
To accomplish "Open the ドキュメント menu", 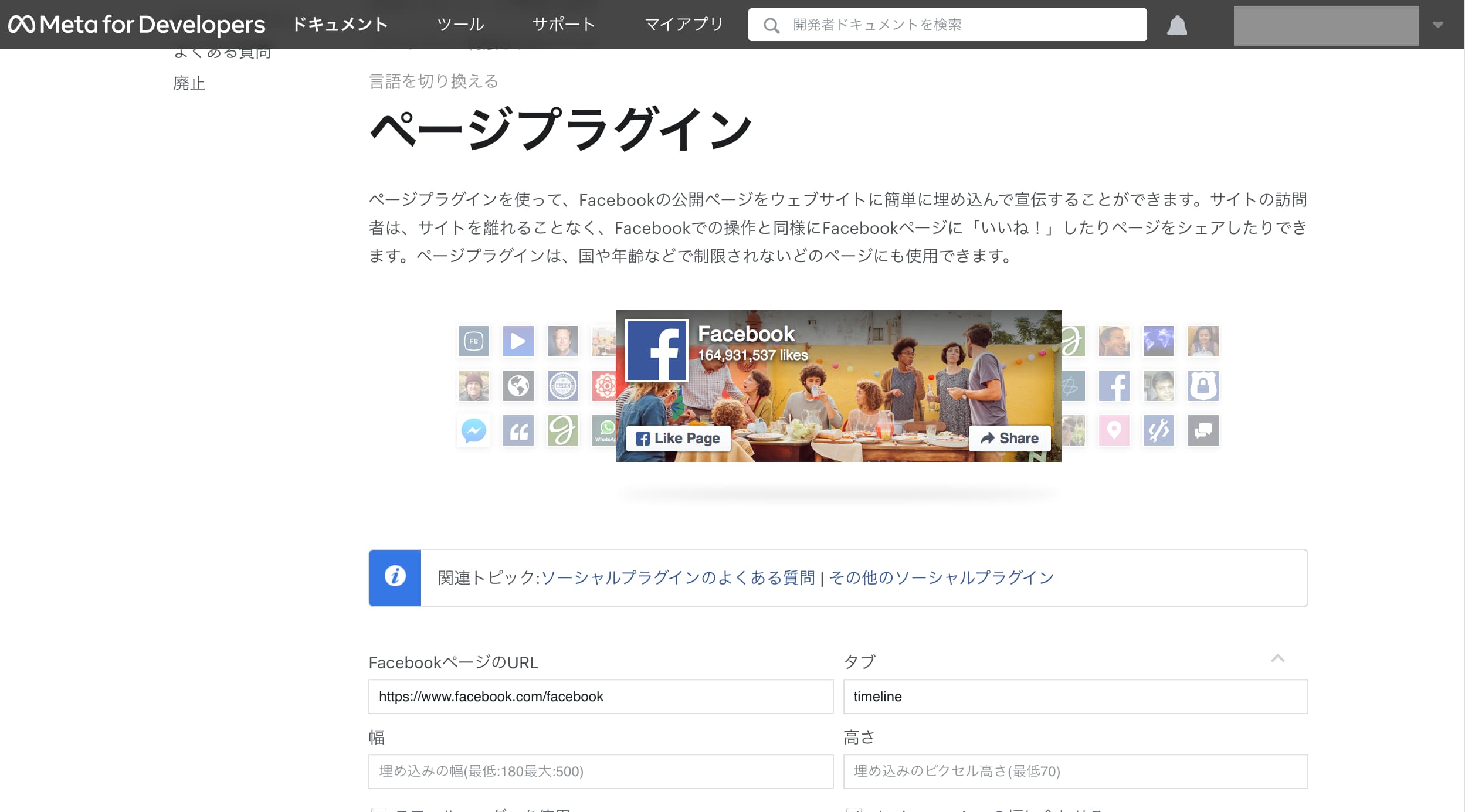I will click(x=340, y=24).
